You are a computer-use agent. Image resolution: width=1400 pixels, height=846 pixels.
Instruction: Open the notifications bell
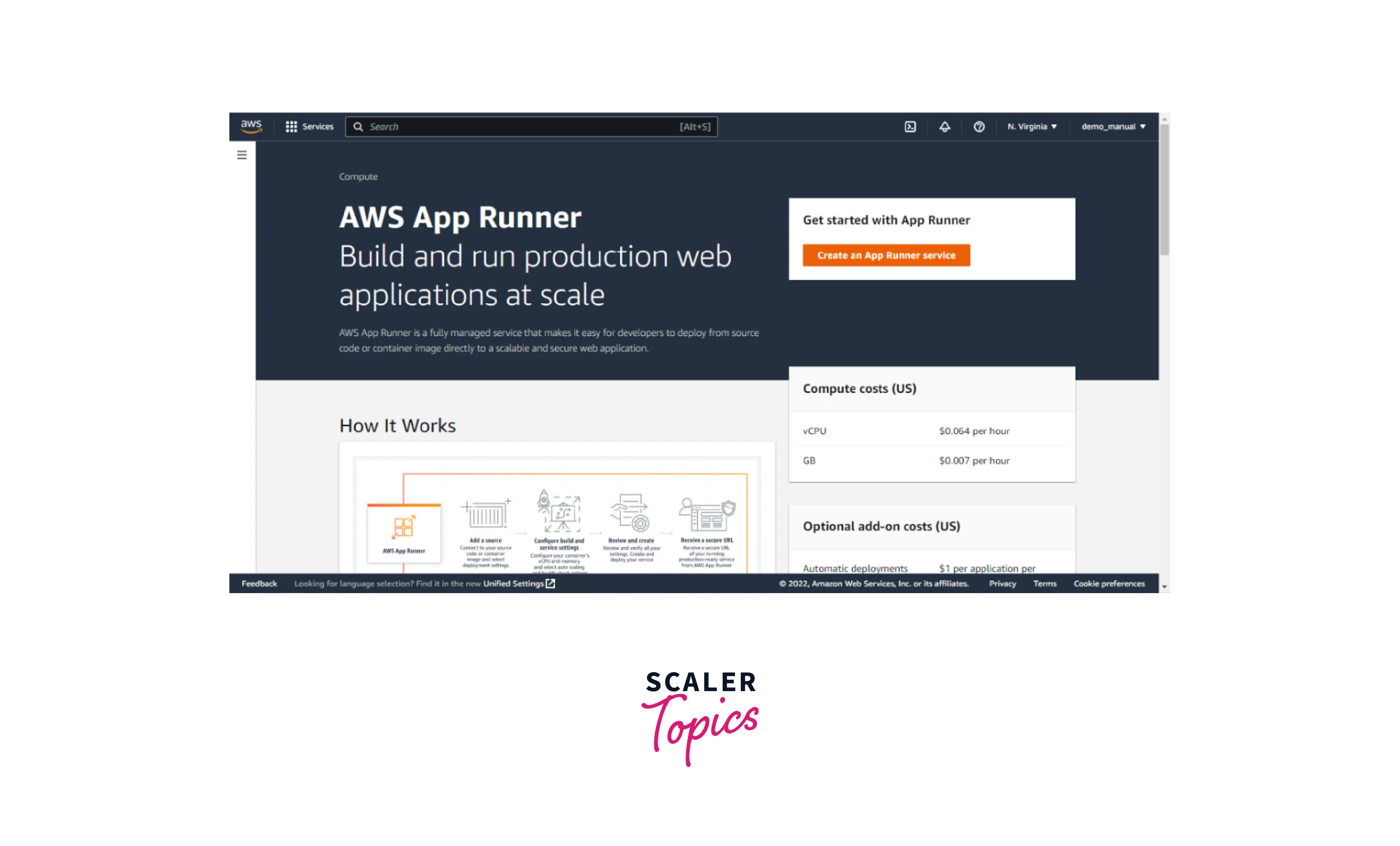944,127
